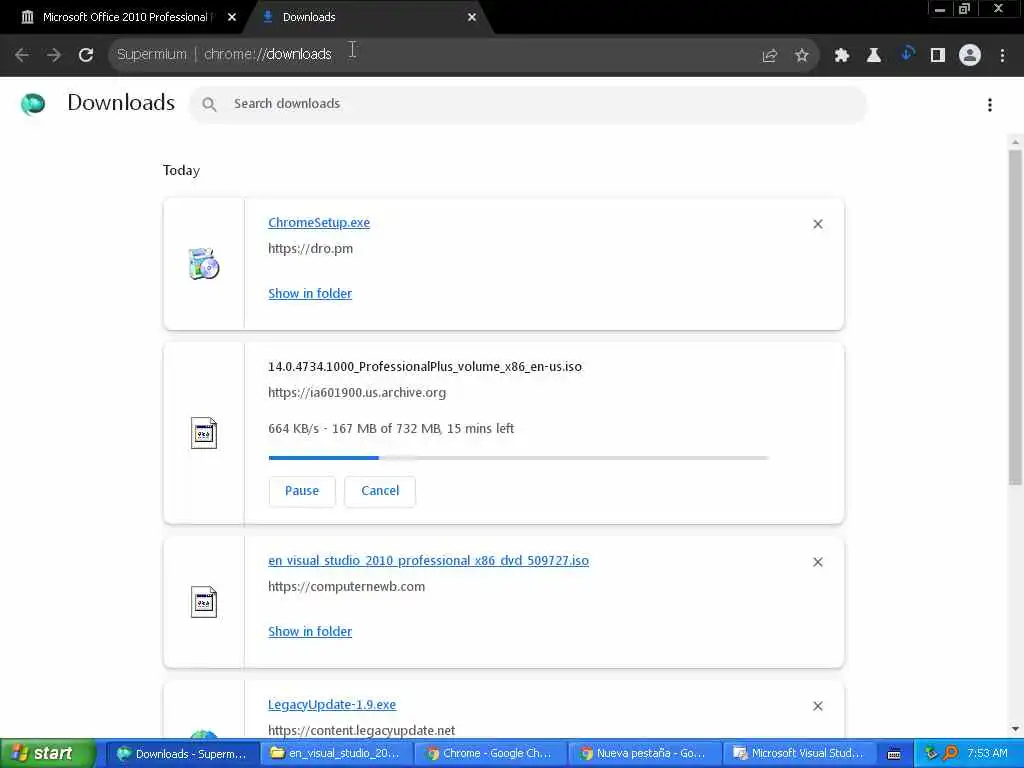Click the 664 KB/s download status text
Screen dimensions: 1024x768
coord(391,429)
